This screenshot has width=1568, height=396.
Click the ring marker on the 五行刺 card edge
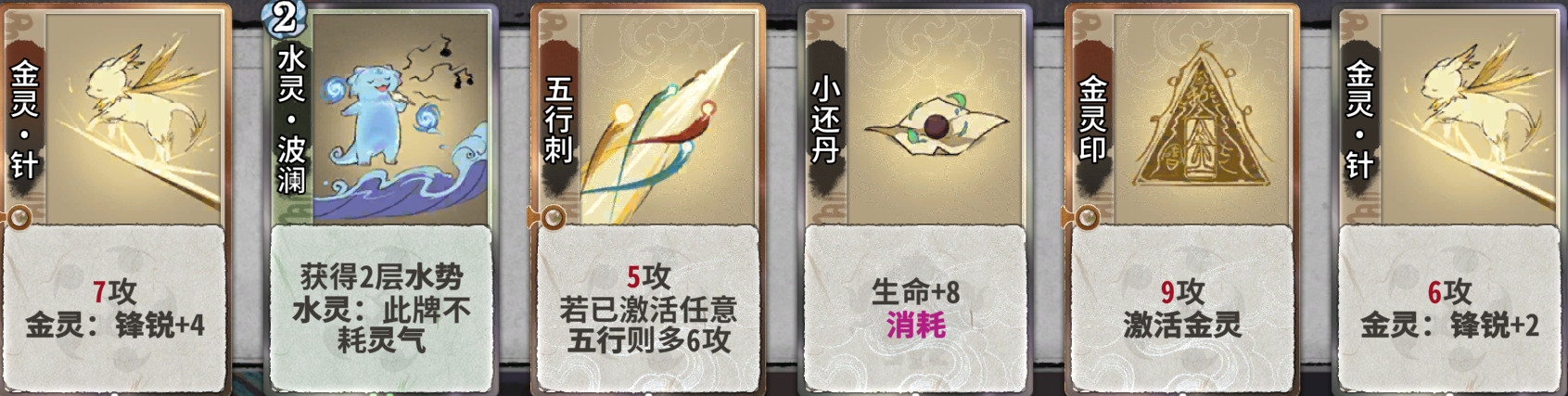tap(553, 218)
